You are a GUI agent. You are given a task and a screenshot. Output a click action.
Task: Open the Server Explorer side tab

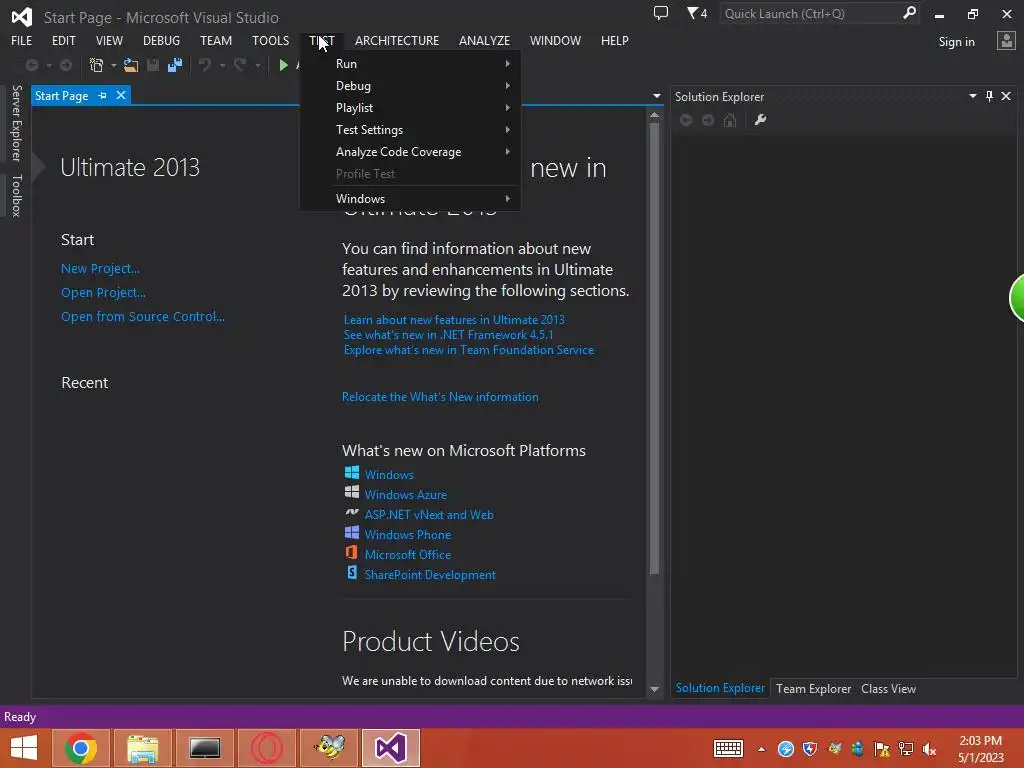coord(17,123)
